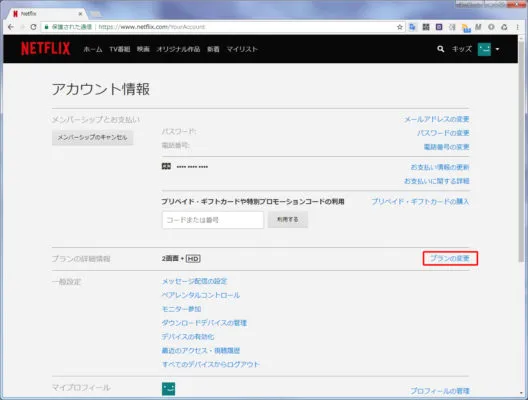
Task: Open a new browser tab
Action: 96,14
